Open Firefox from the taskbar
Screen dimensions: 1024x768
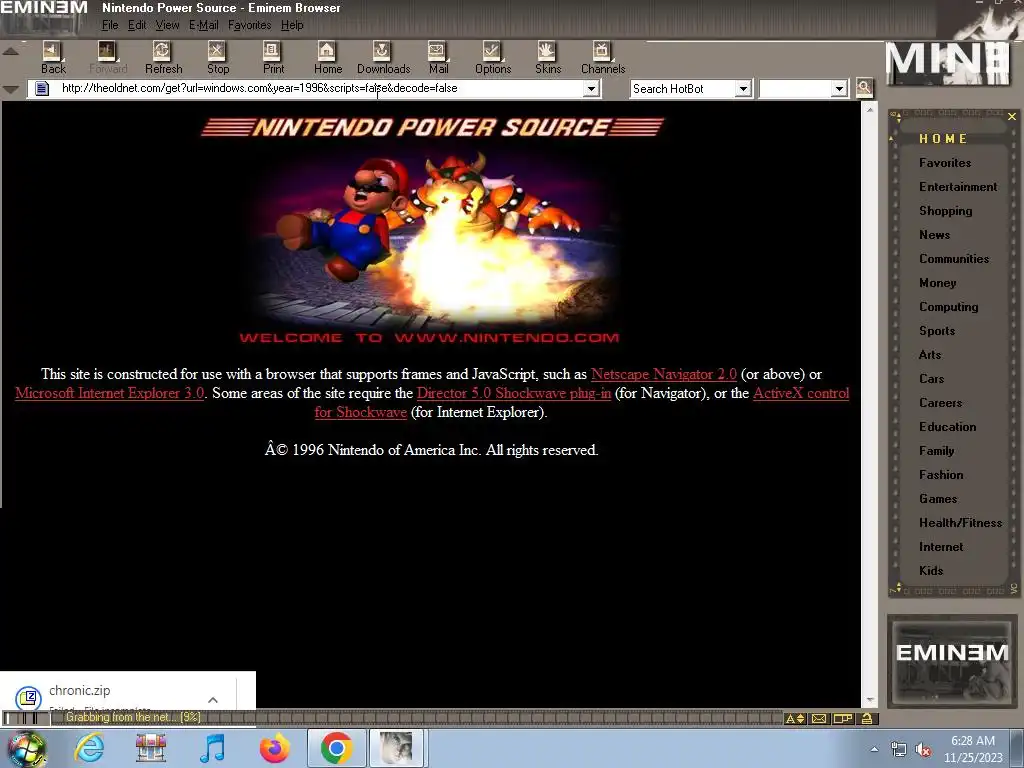pos(274,748)
